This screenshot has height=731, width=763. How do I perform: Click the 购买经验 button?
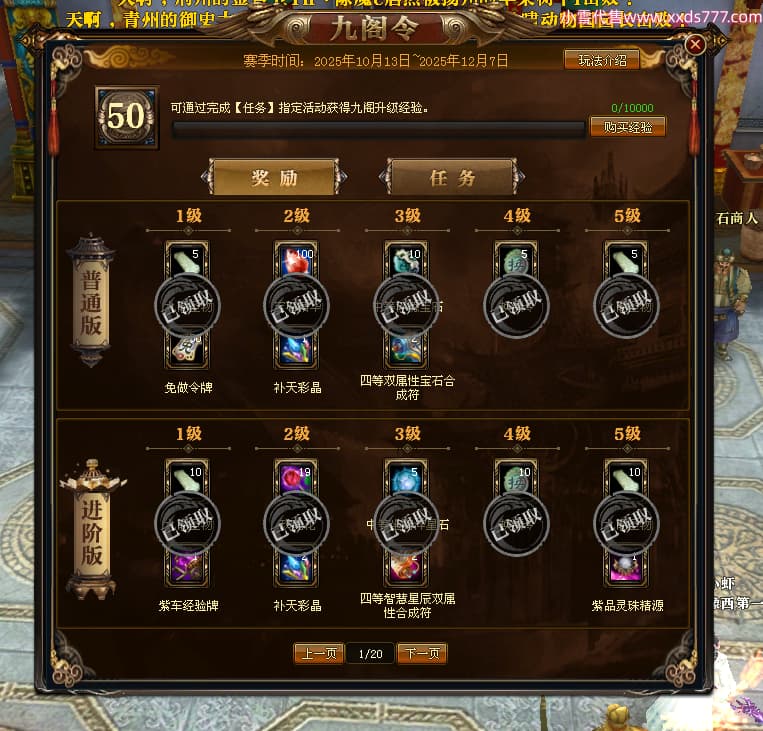pyautogui.click(x=628, y=127)
